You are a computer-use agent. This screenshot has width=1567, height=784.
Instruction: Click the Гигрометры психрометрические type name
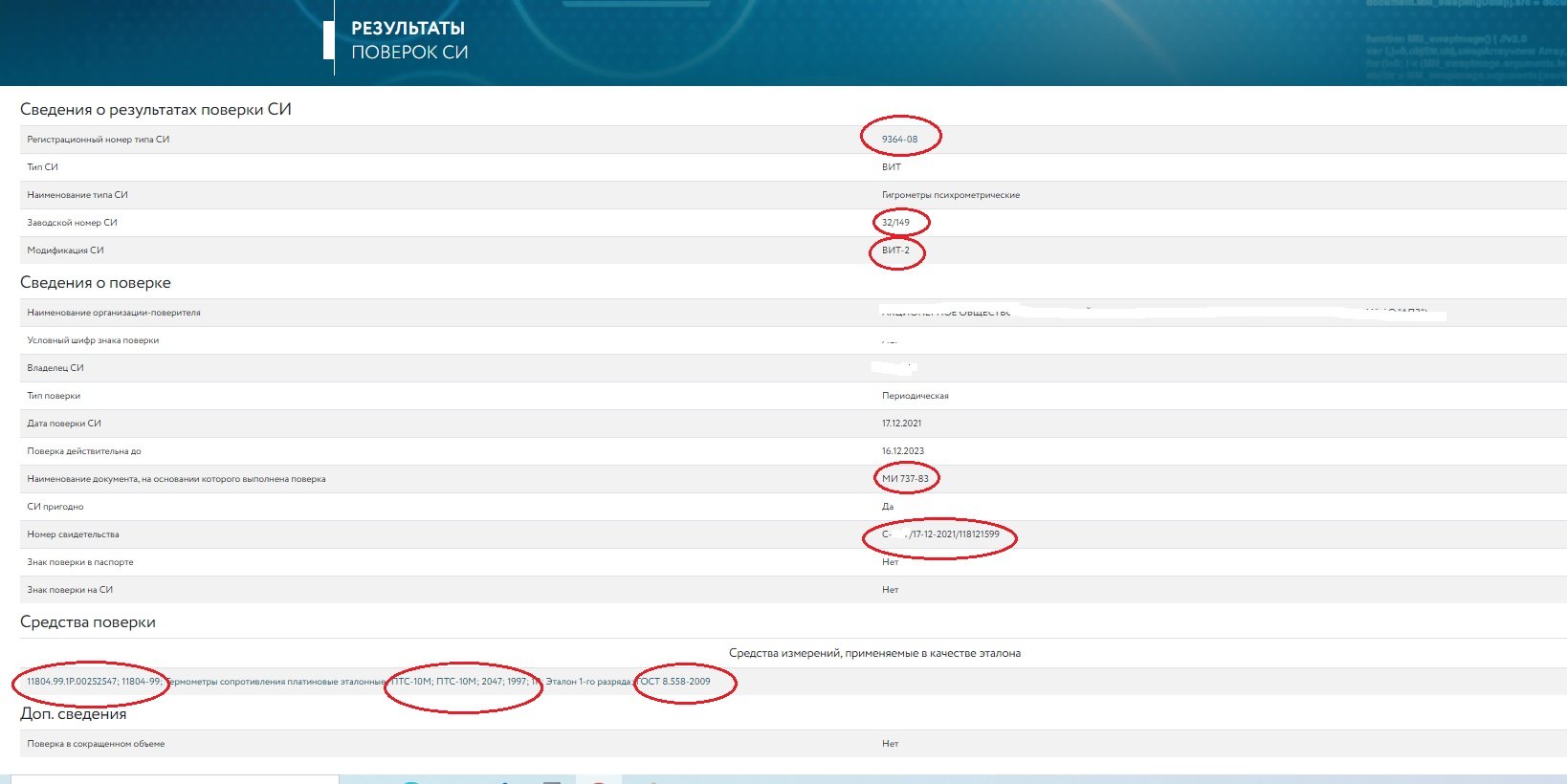(x=950, y=195)
